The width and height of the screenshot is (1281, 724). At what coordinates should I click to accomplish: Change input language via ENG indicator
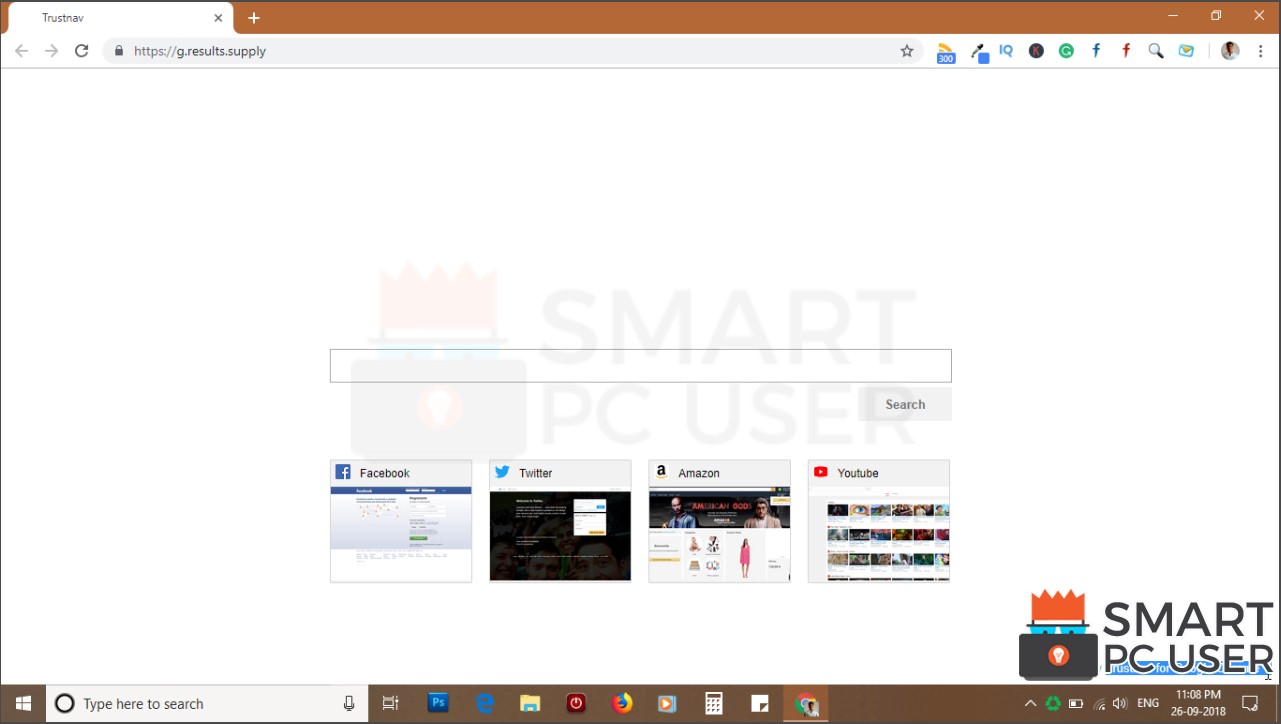tap(1148, 704)
